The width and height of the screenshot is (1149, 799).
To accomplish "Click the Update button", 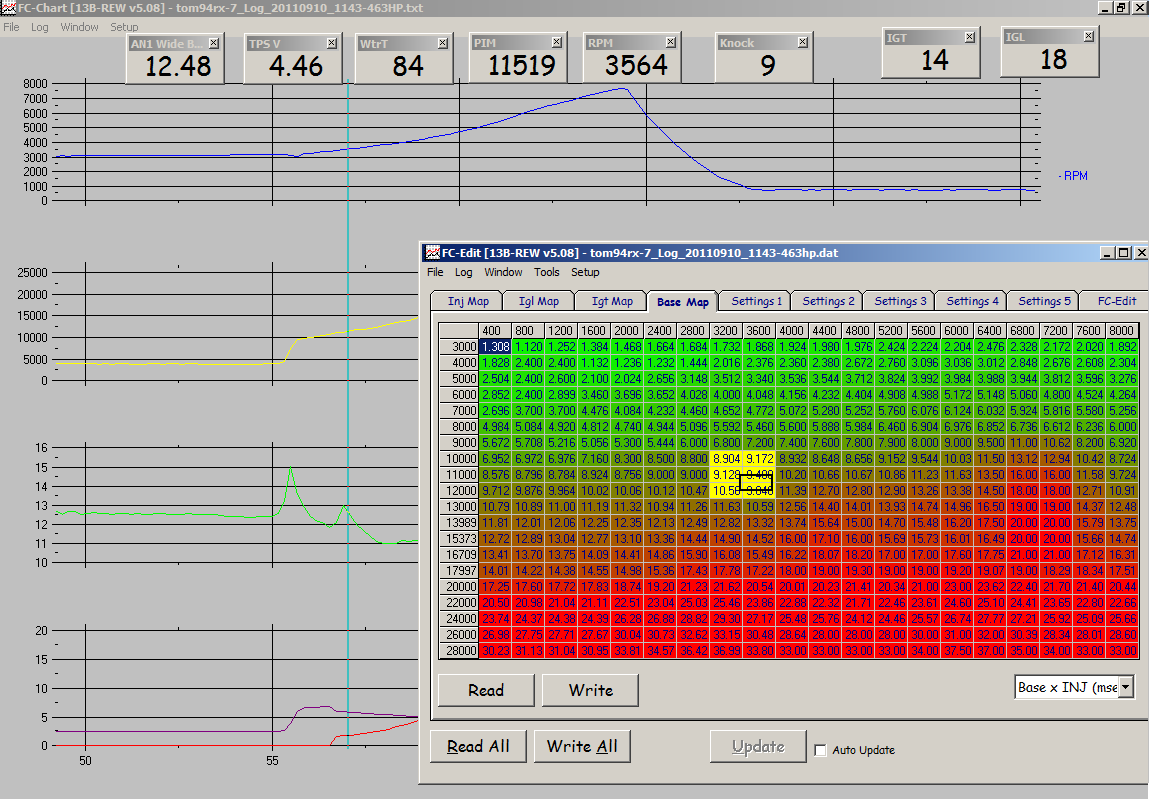I will click(x=758, y=746).
